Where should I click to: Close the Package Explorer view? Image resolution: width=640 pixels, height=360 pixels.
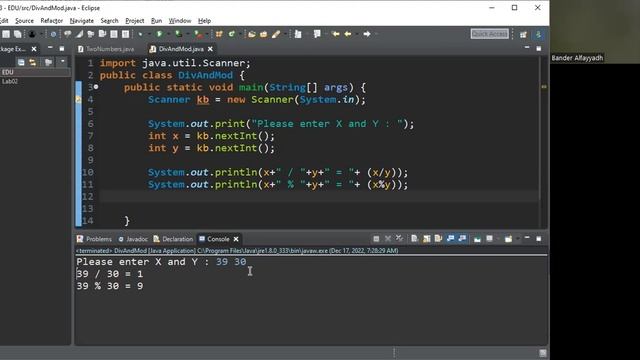(34, 49)
